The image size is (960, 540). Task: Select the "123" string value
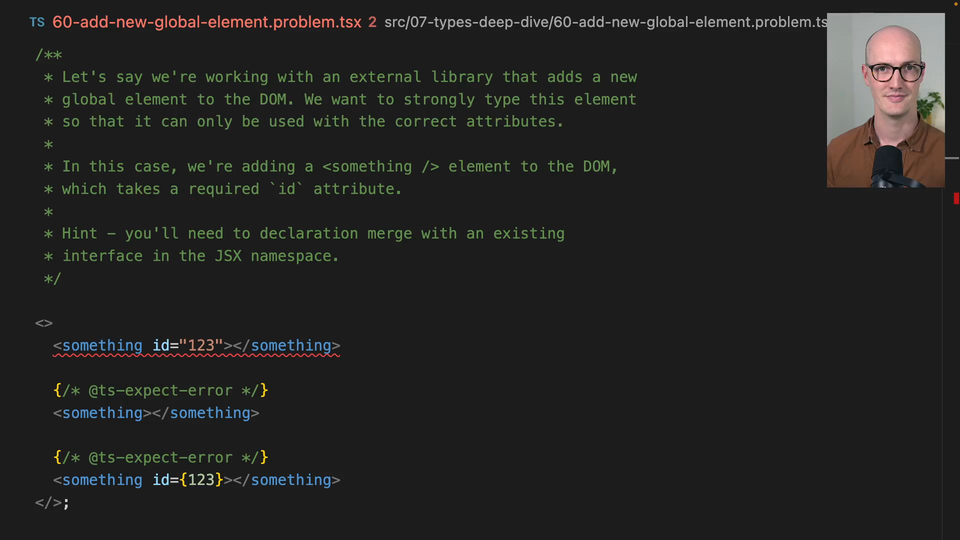(201, 345)
